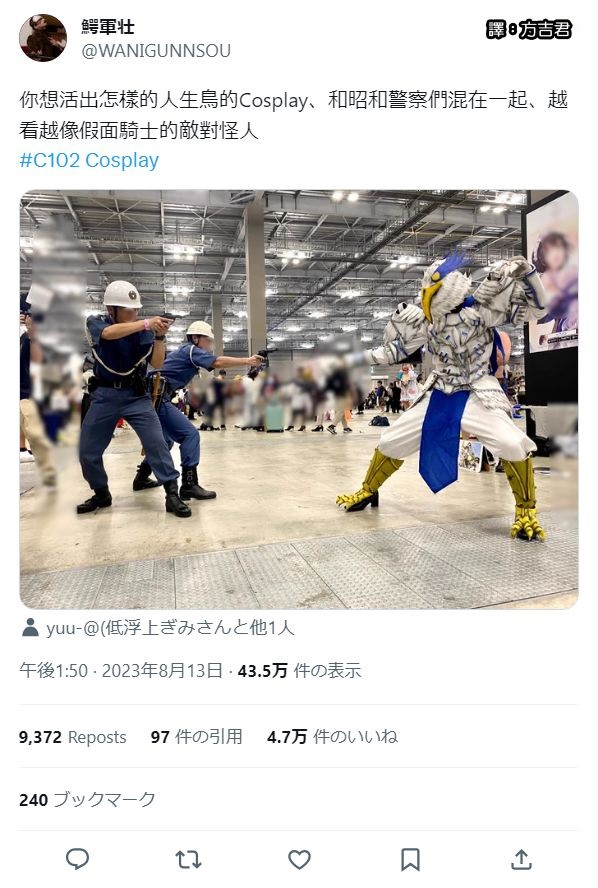This screenshot has height=888, width=598.
Task: Click the display name 鰐軍壮
Action: pyautogui.click(x=108, y=27)
